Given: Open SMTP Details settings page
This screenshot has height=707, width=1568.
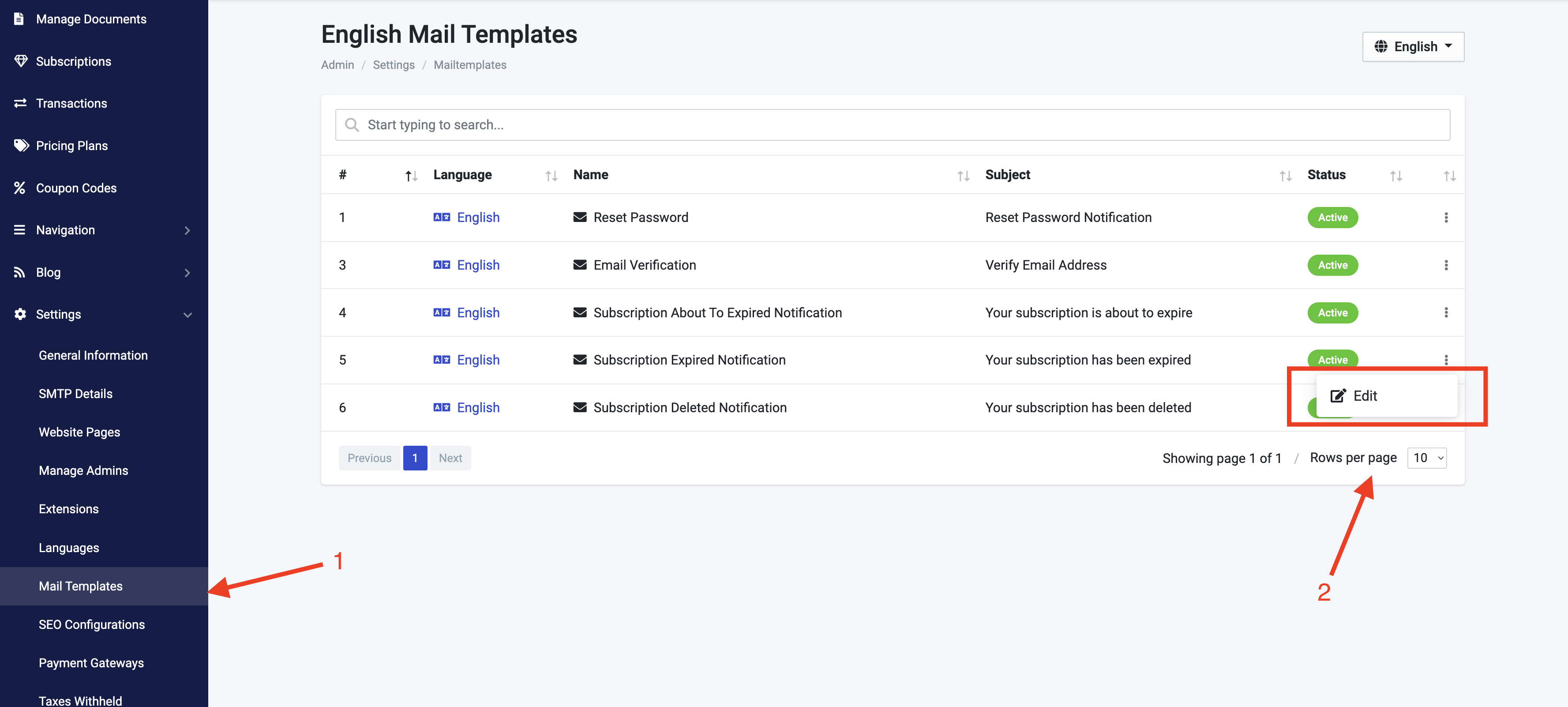Looking at the screenshot, I should pos(75,394).
